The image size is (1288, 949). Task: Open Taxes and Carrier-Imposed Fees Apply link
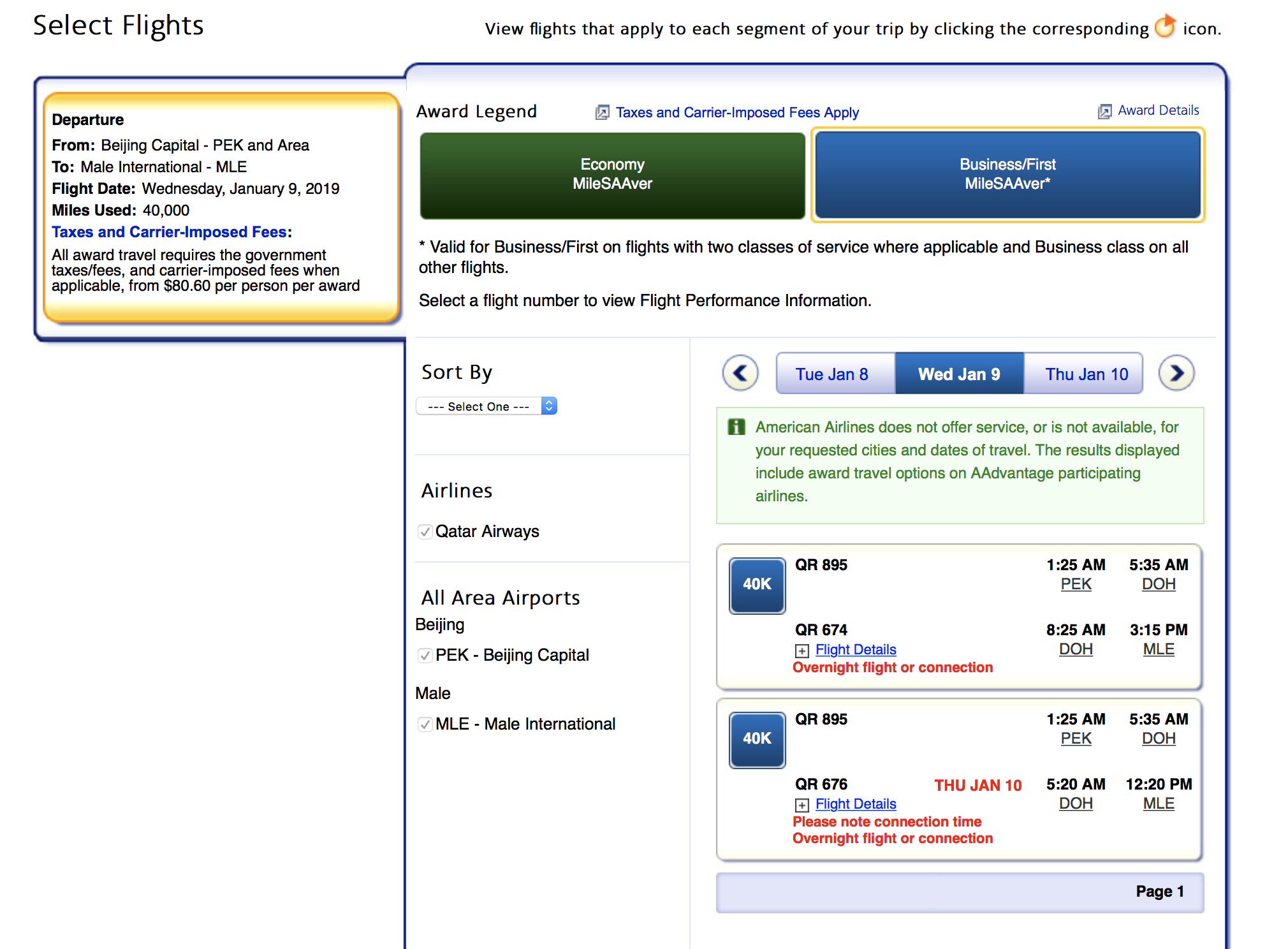(x=737, y=112)
